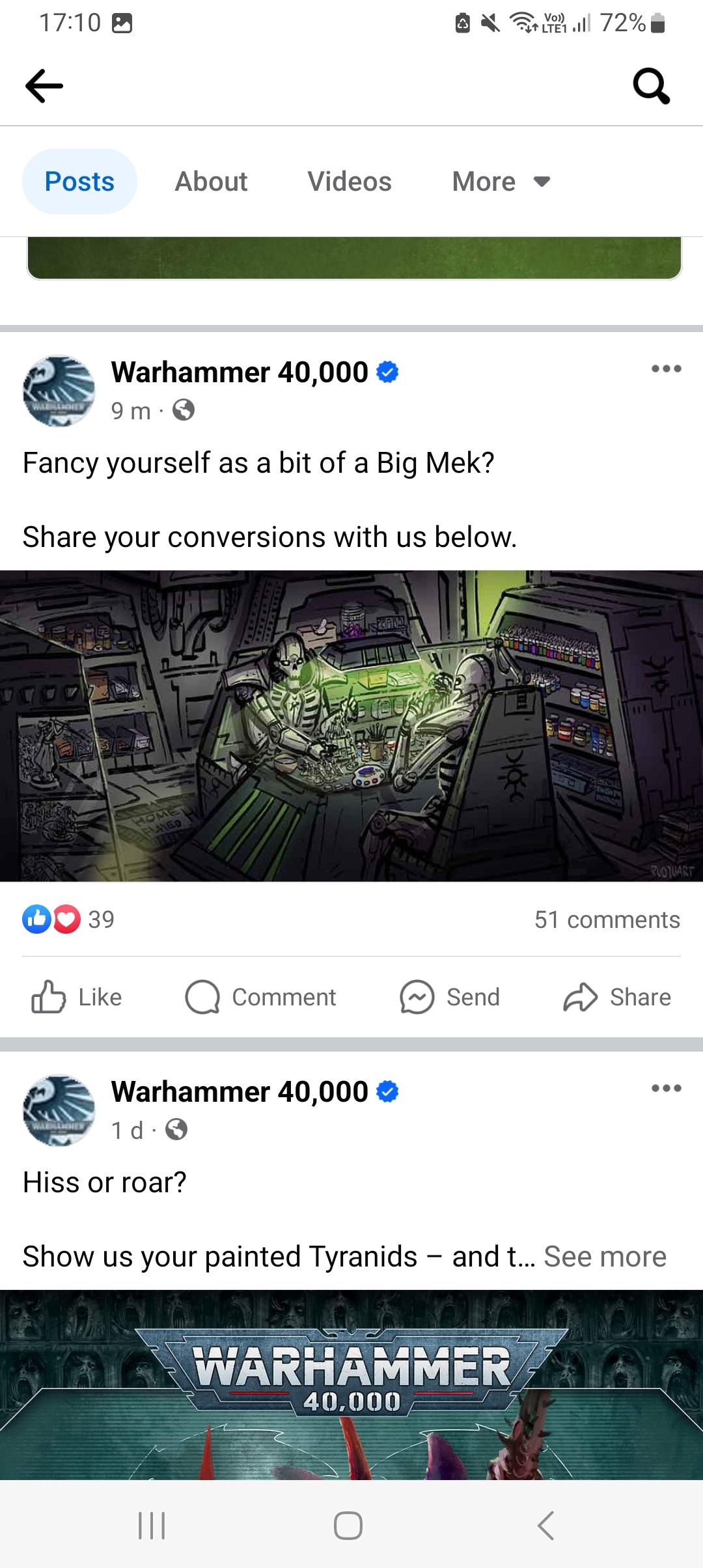Open the Warhammer 40,000 page name on the 9 m post
703x1568 pixels.
(x=240, y=372)
